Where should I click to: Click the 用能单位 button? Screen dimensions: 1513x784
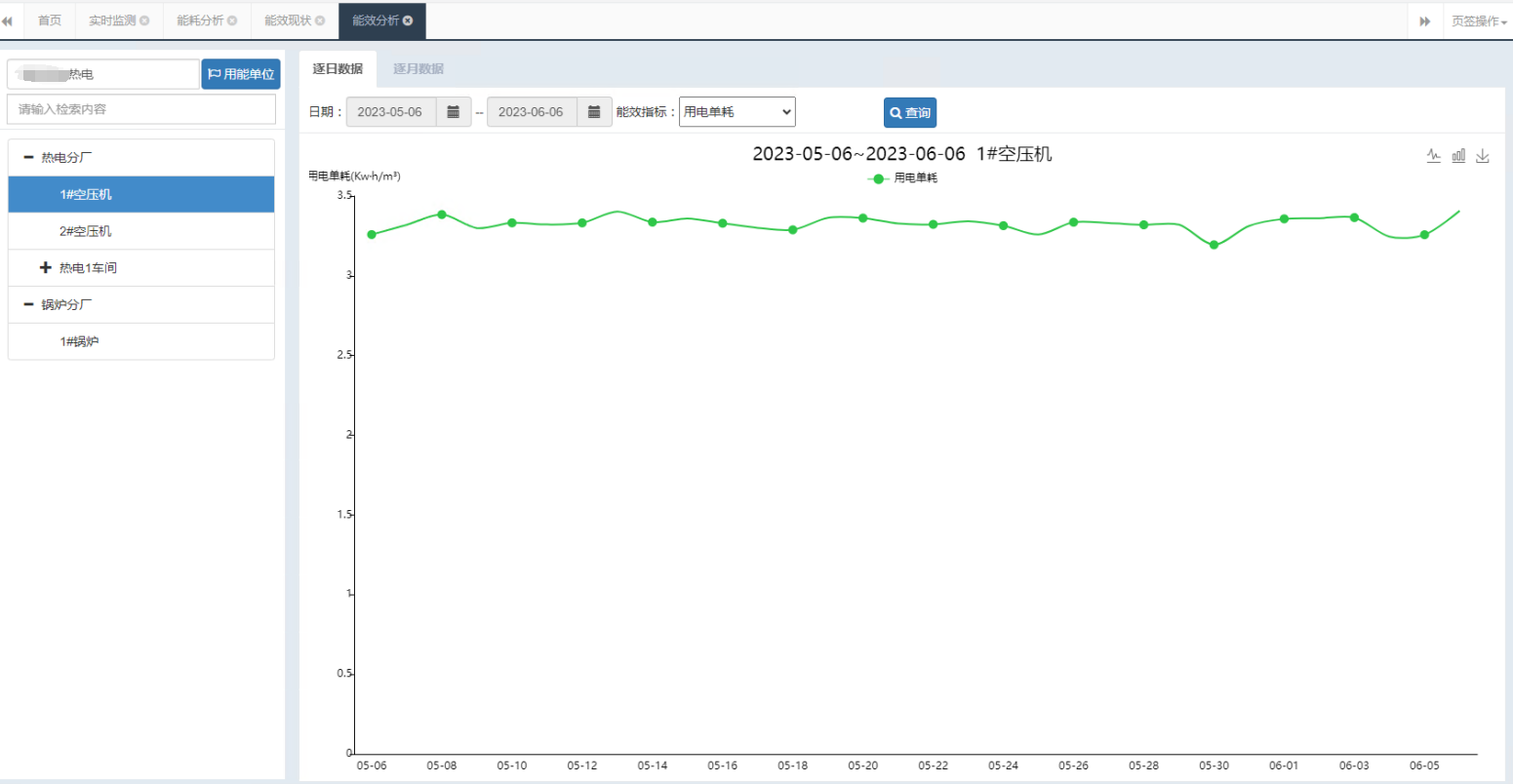click(x=241, y=74)
